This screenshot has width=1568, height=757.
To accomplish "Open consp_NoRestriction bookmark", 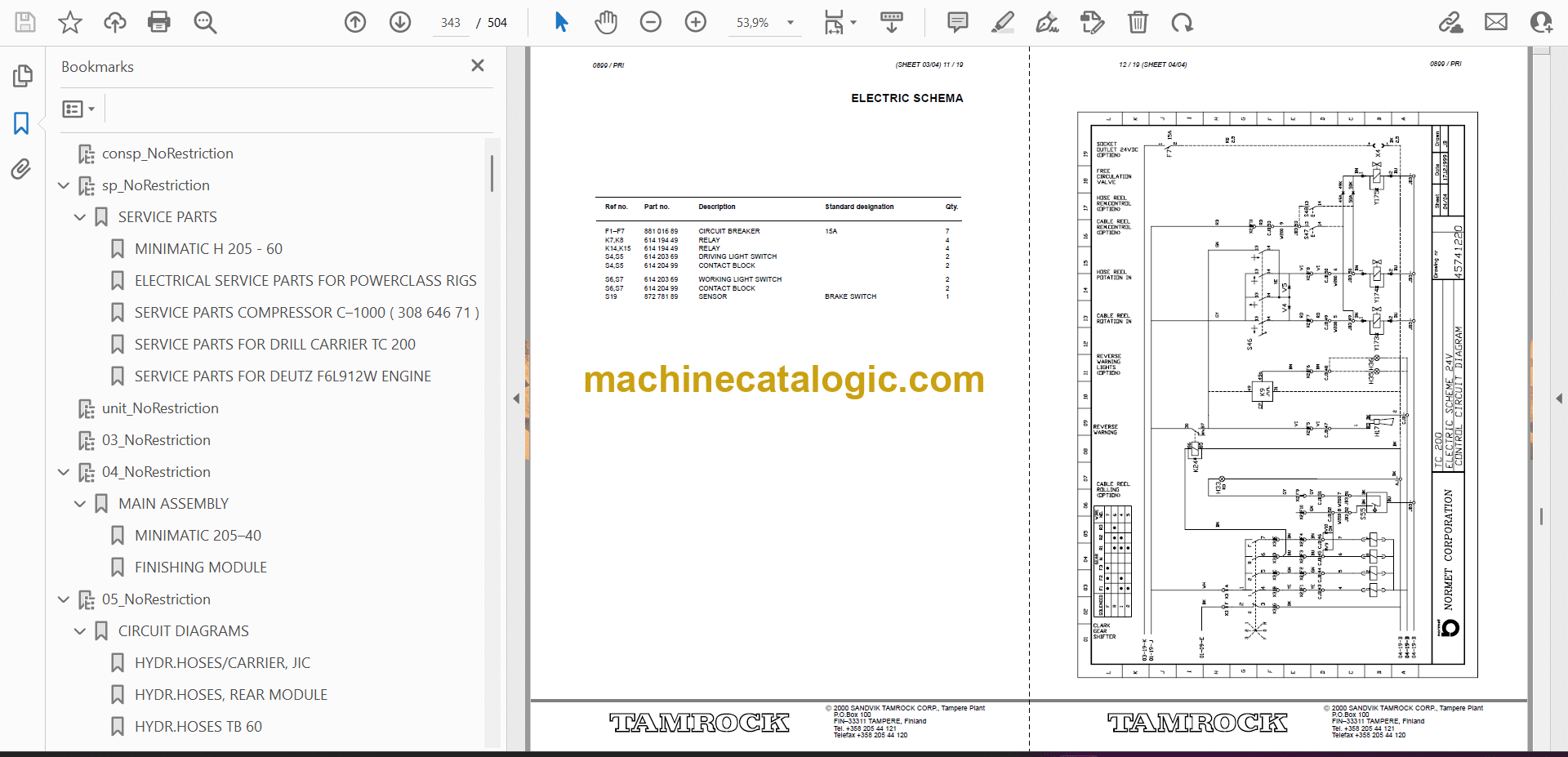I will point(167,154).
